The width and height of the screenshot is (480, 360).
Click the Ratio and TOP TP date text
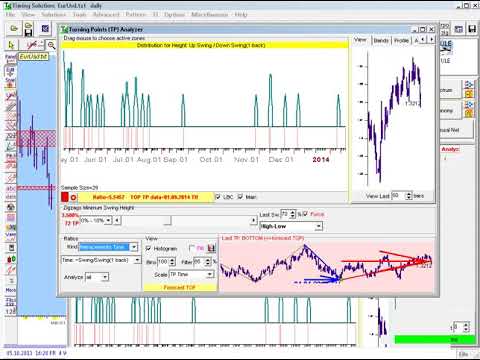145,197
